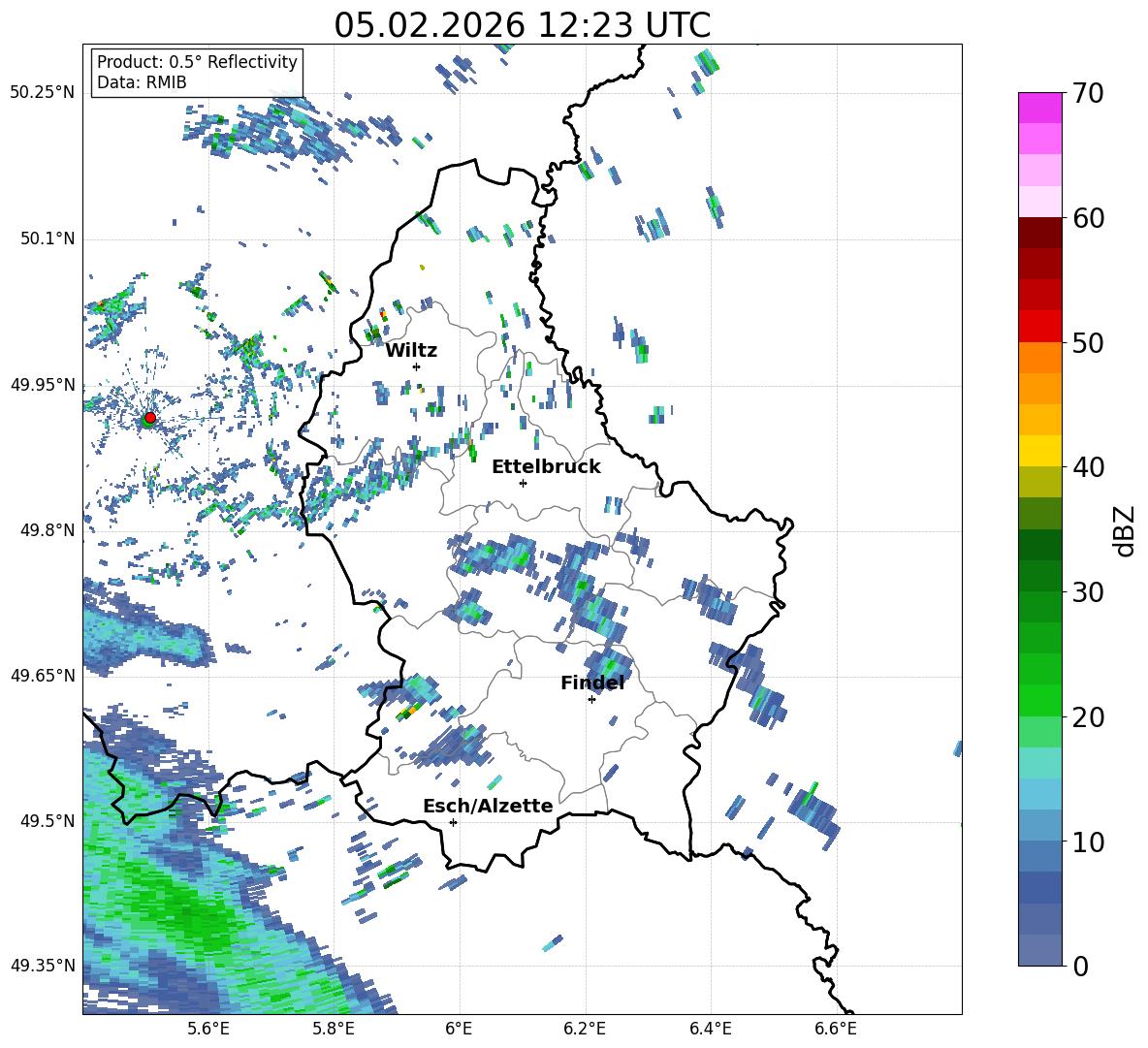Click the 50.25°N latitude label
Image resolution: width=1148 pixels, height=1048 pixels.
pyautogui.click(x=43, y=93)
